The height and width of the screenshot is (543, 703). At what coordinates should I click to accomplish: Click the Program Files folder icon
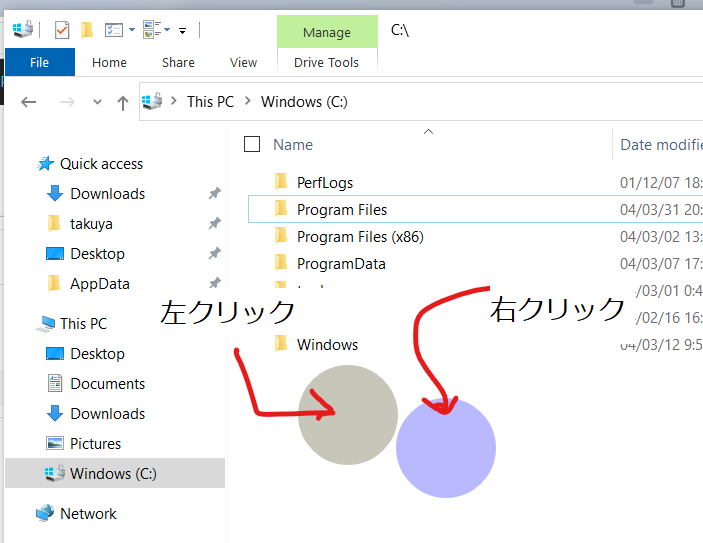[281, 209]
